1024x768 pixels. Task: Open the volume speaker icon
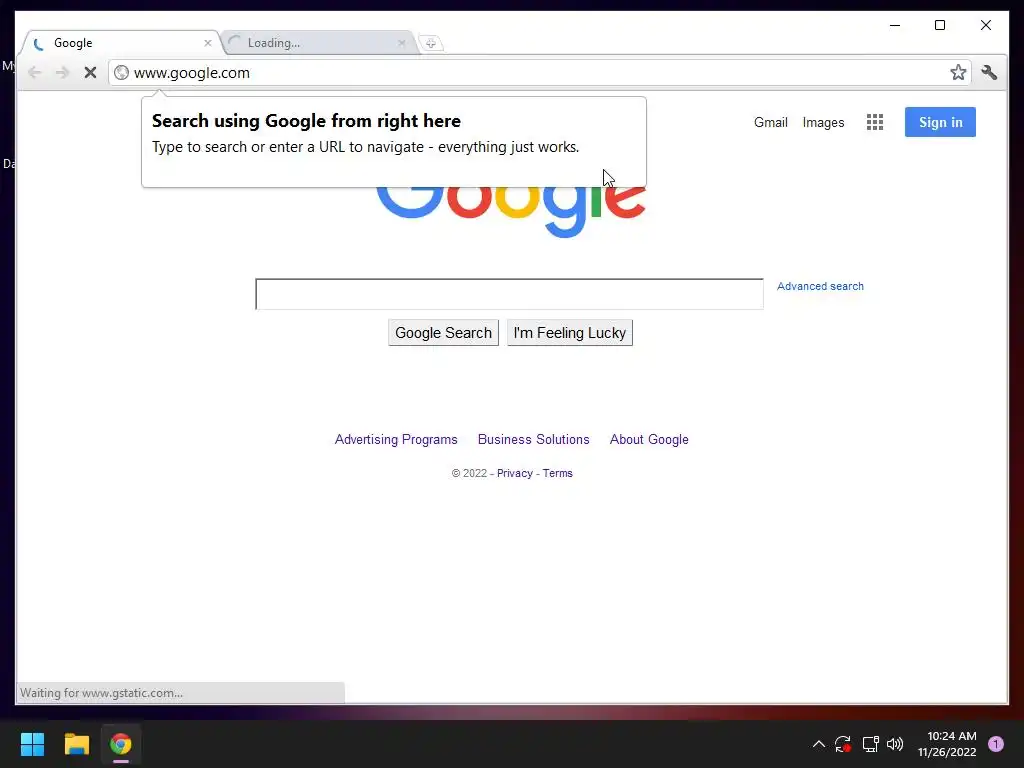[x=895, y=744]
